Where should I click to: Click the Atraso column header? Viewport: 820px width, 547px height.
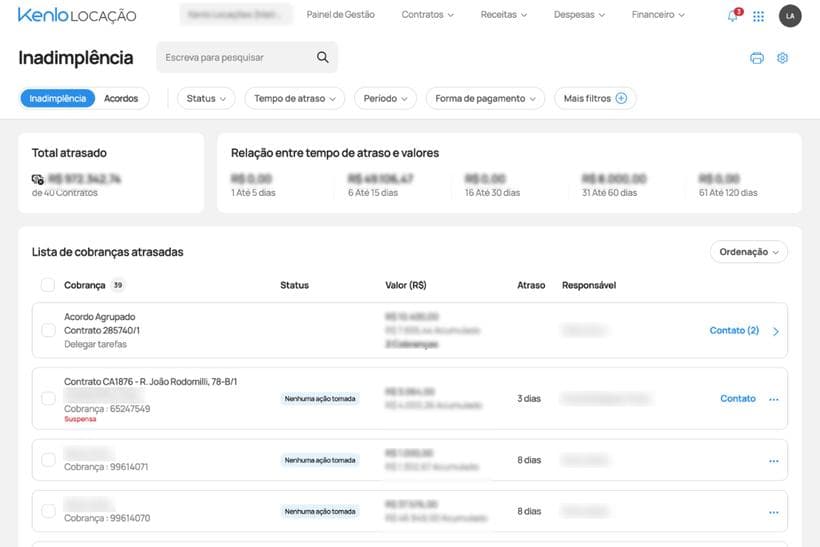pos(531,285)
